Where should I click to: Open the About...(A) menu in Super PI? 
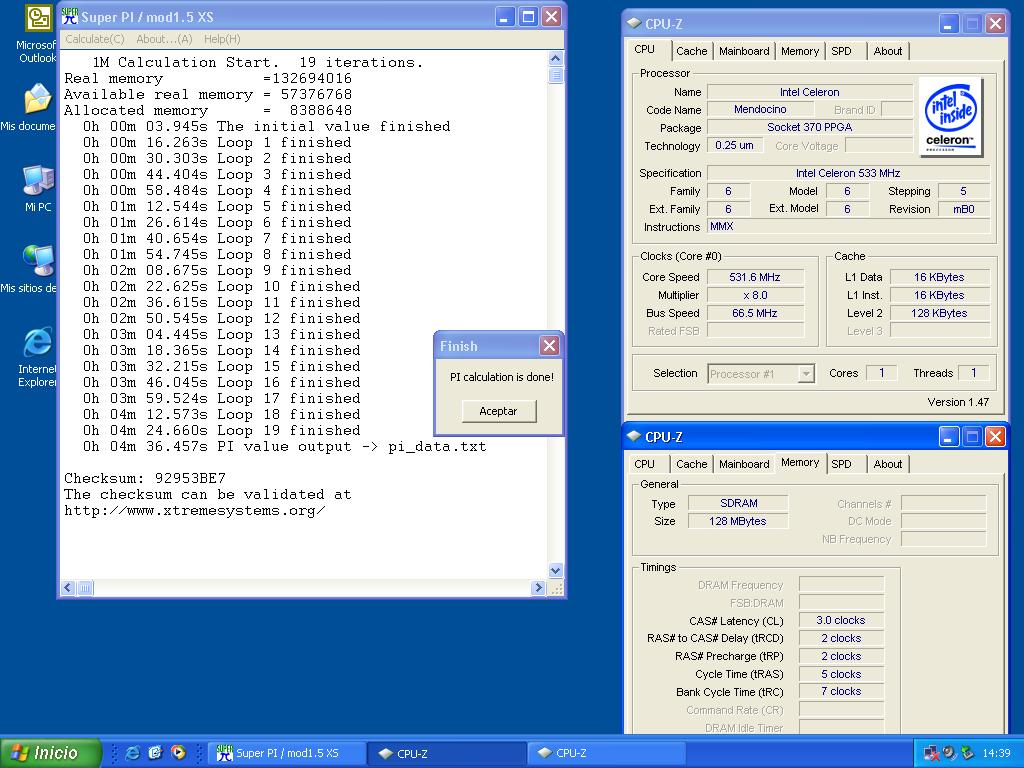pos(164,39)
